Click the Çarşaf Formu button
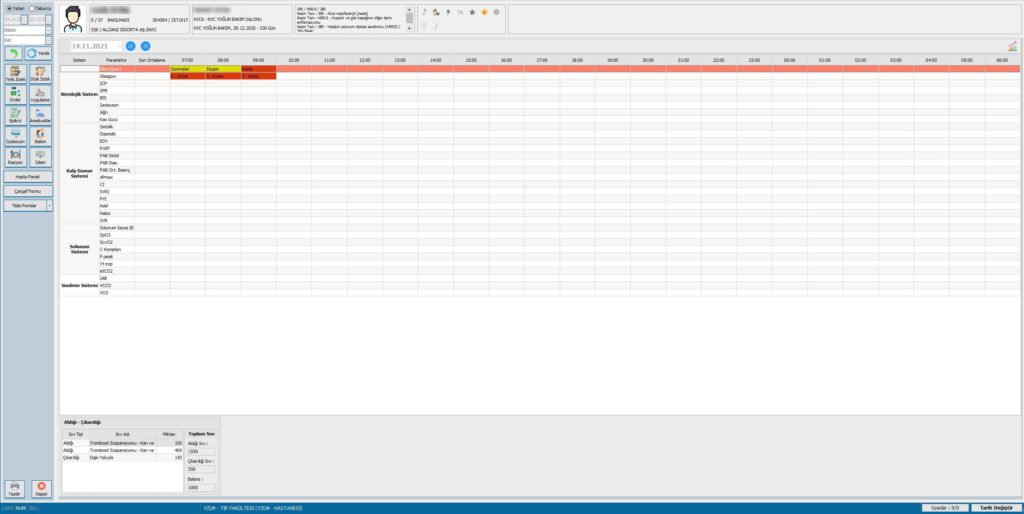The image size is (1024, 514). click(x=28, y=191)
